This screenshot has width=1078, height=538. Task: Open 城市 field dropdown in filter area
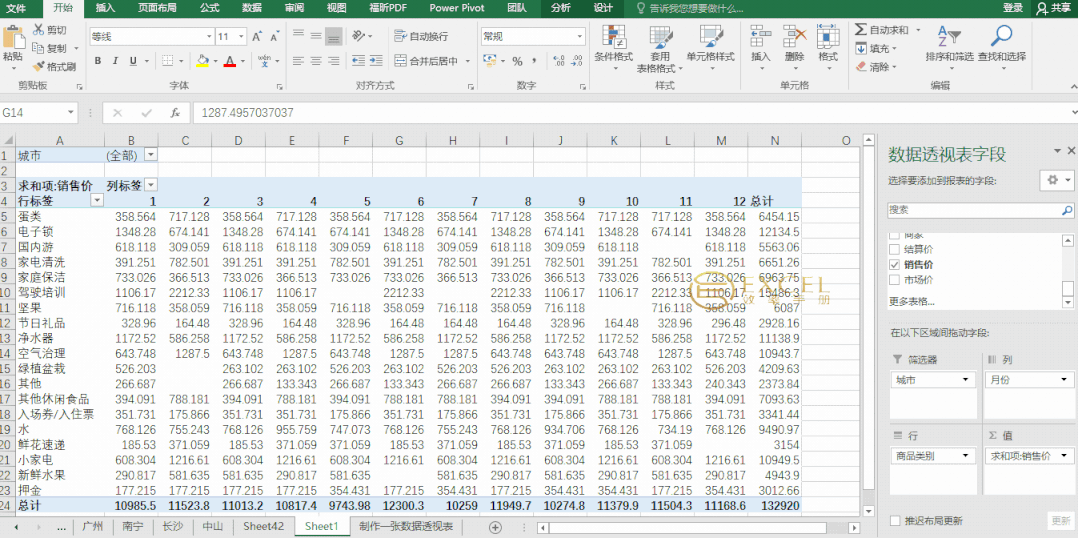[967, 379]
